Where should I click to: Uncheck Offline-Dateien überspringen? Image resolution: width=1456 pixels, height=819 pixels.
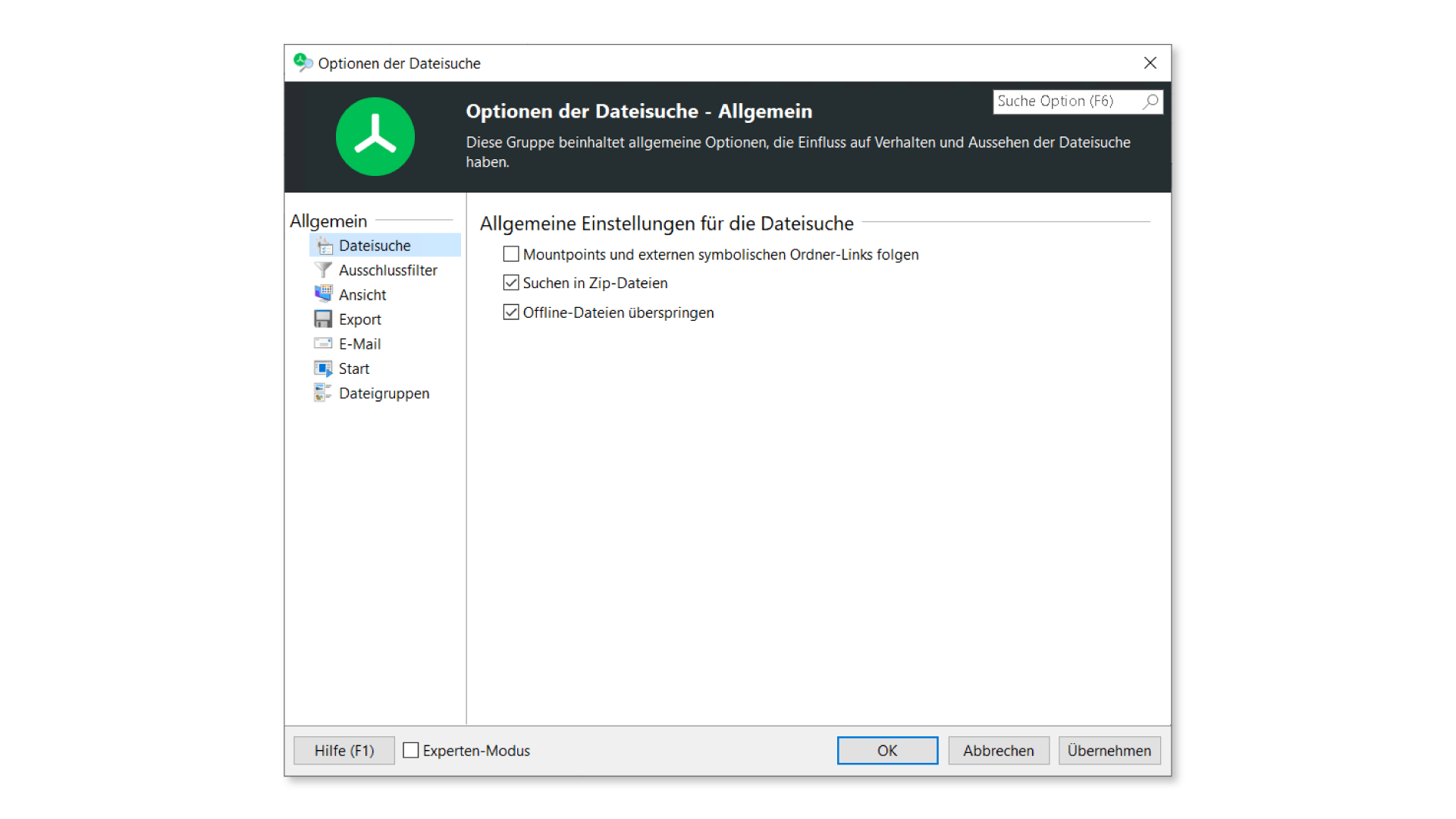(511, 312)
